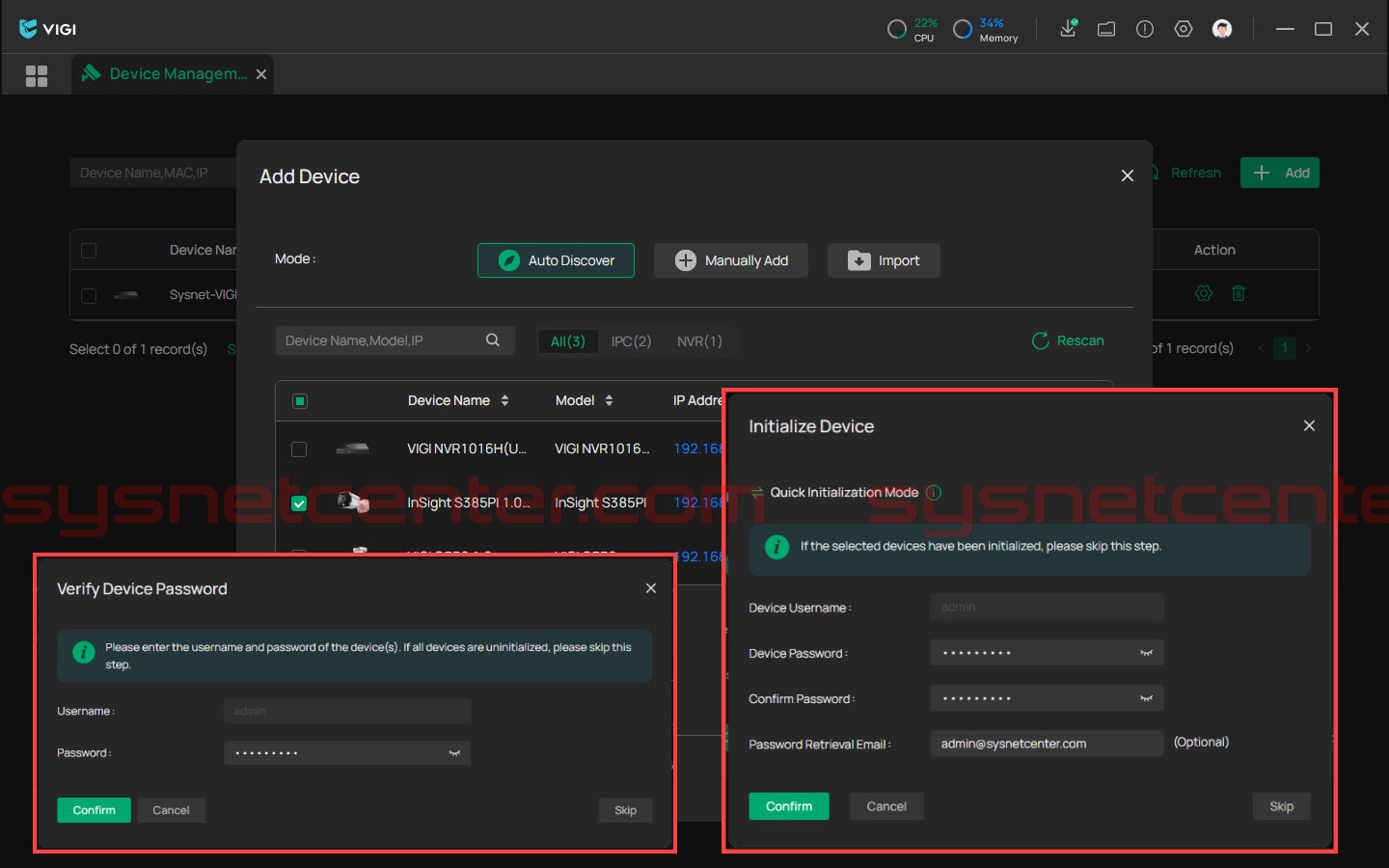Click Rescan to rediscover devices
The width and height of the screenshot is (1389, 868).
pyautogui.click(x=1068, y=340)
